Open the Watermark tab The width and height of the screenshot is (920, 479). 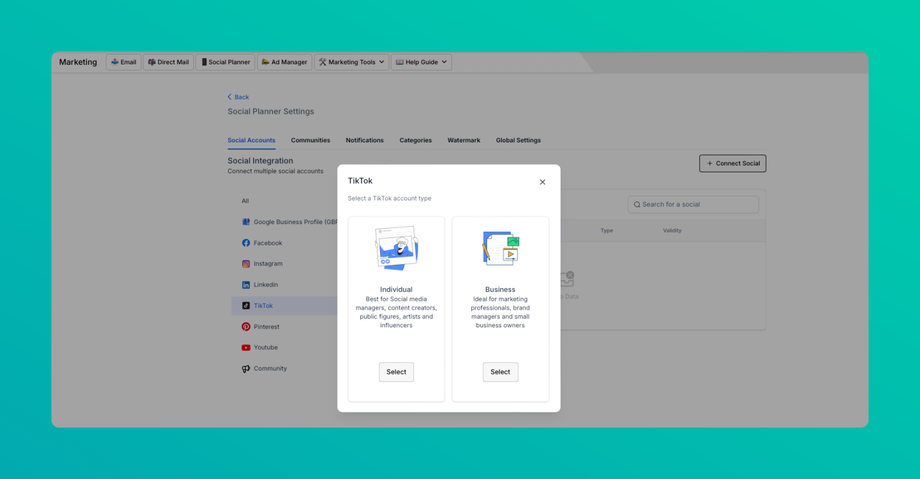point(464,140)
